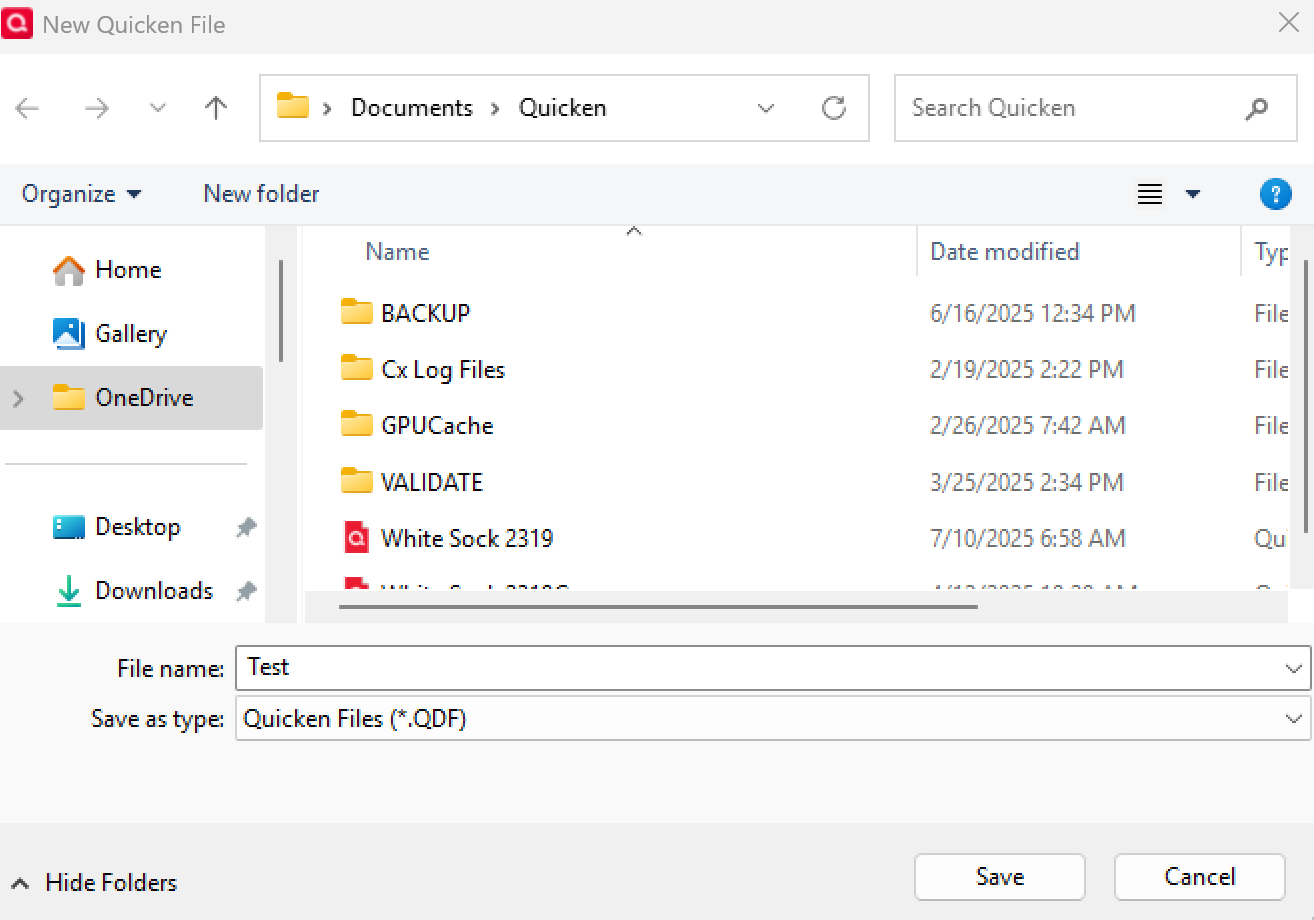The image size is (1314, 920).
Task: Click date 7/10/2025 6:58 AM
Action: coord(1028,539)
